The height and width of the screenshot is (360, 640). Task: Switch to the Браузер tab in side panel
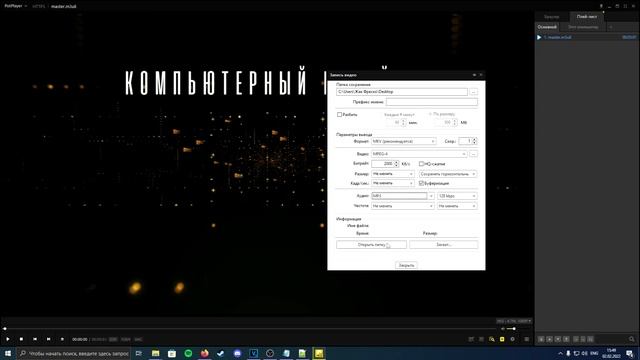551,17
